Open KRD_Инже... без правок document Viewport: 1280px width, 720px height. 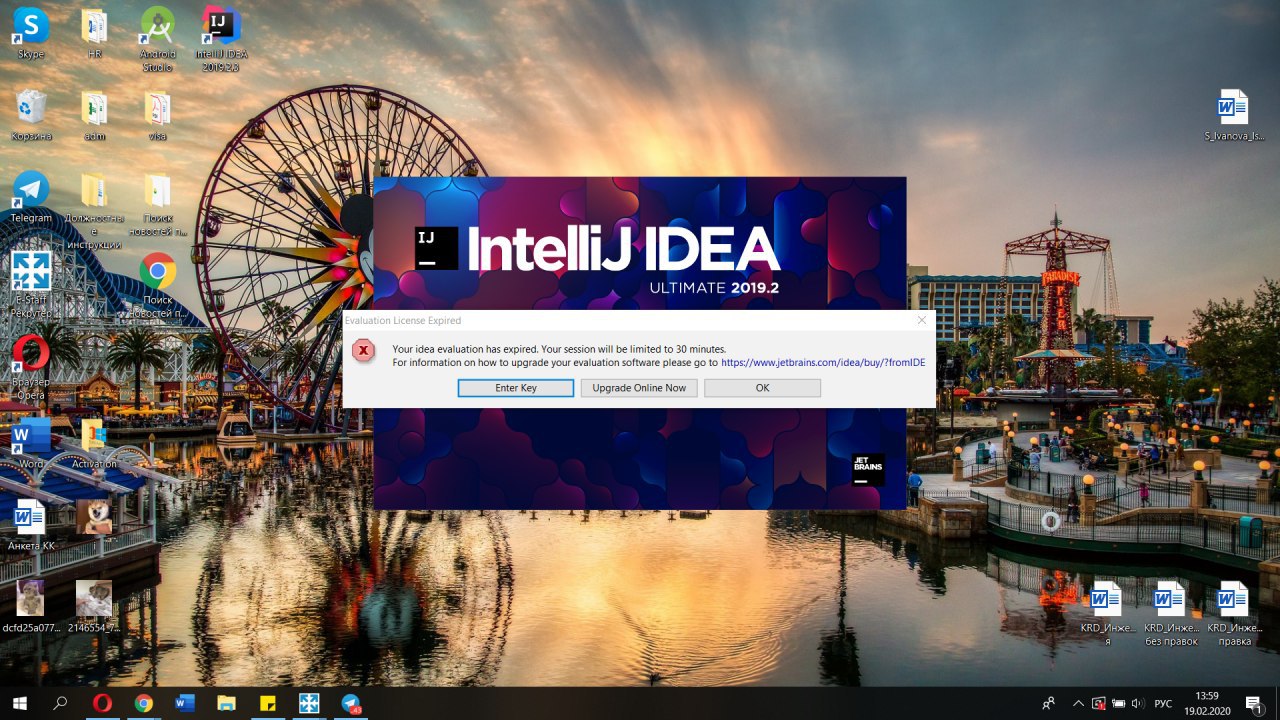point(1171,613)
